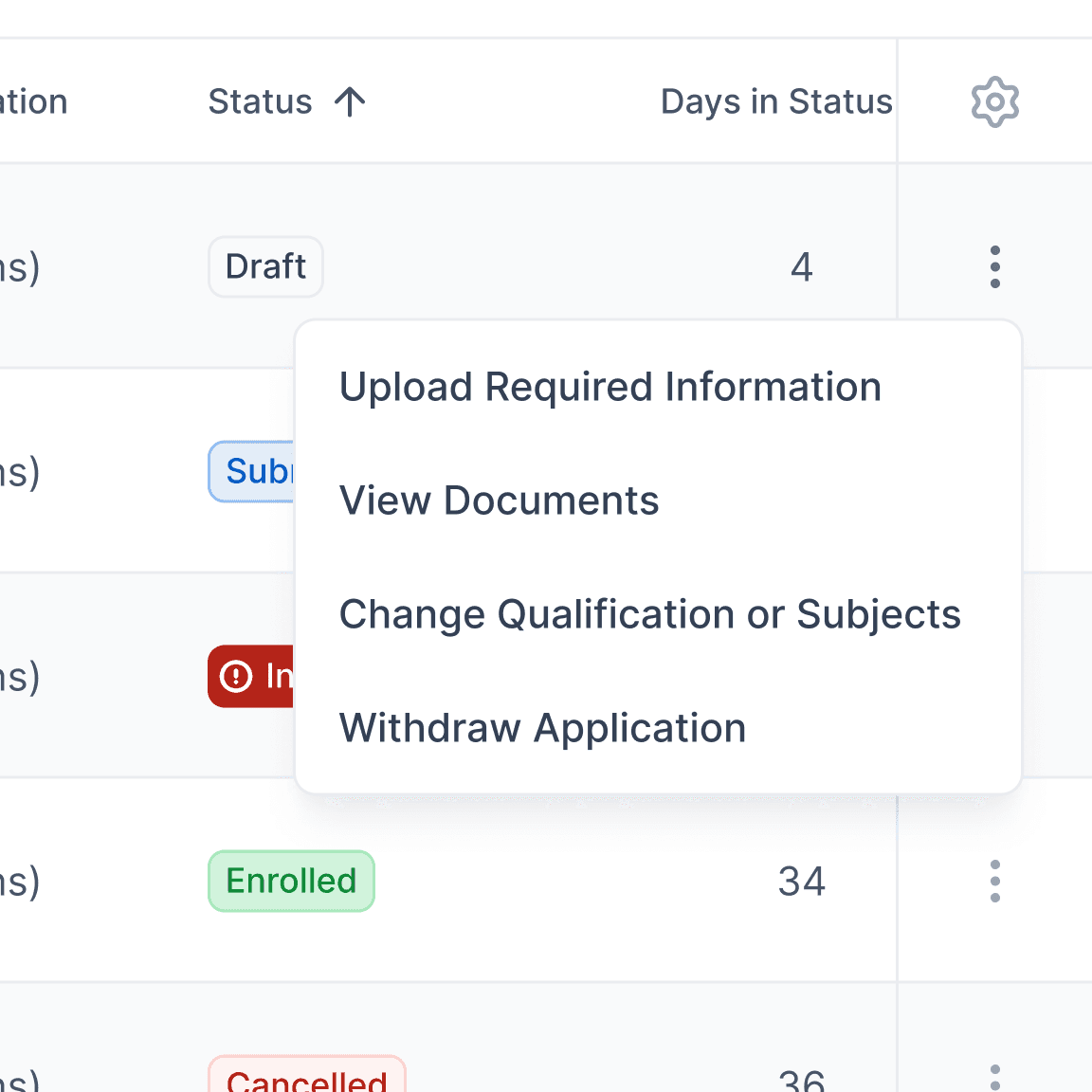Click the partially visible column header left of Status
The height and width of the screenshot is (1092, 1092).
(x=33, y=101)
